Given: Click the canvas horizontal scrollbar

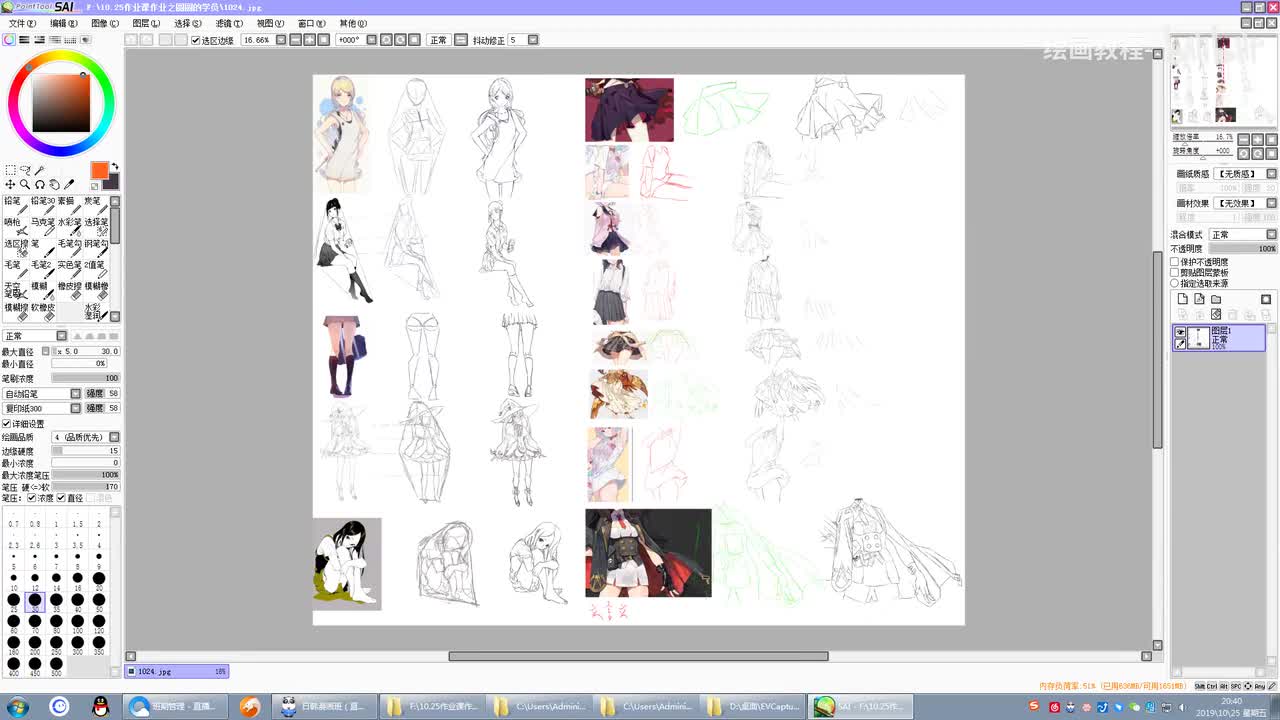Looking at the screenshot, I should click(638, 656).
